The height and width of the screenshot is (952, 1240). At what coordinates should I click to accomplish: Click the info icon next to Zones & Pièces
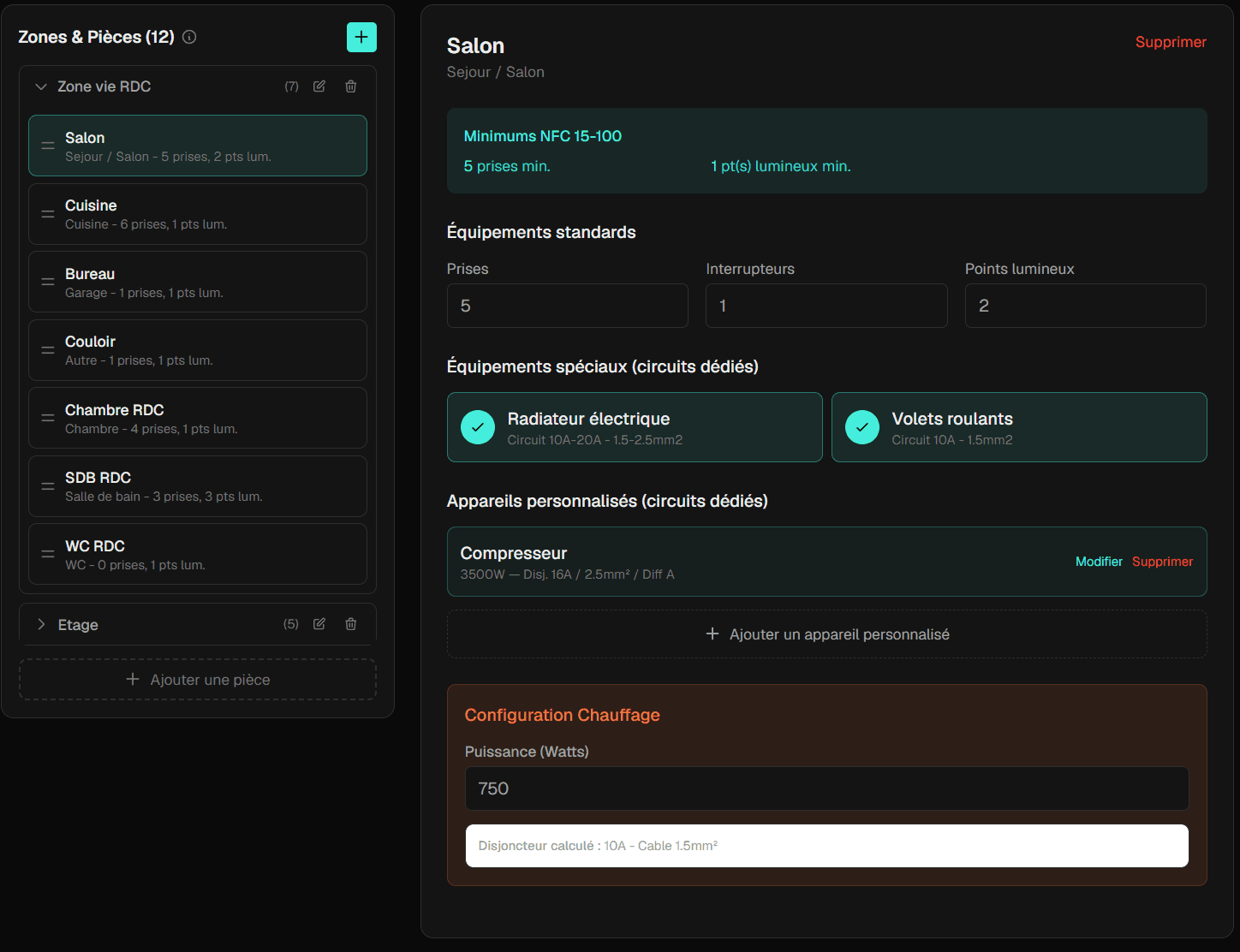point(188,37)
